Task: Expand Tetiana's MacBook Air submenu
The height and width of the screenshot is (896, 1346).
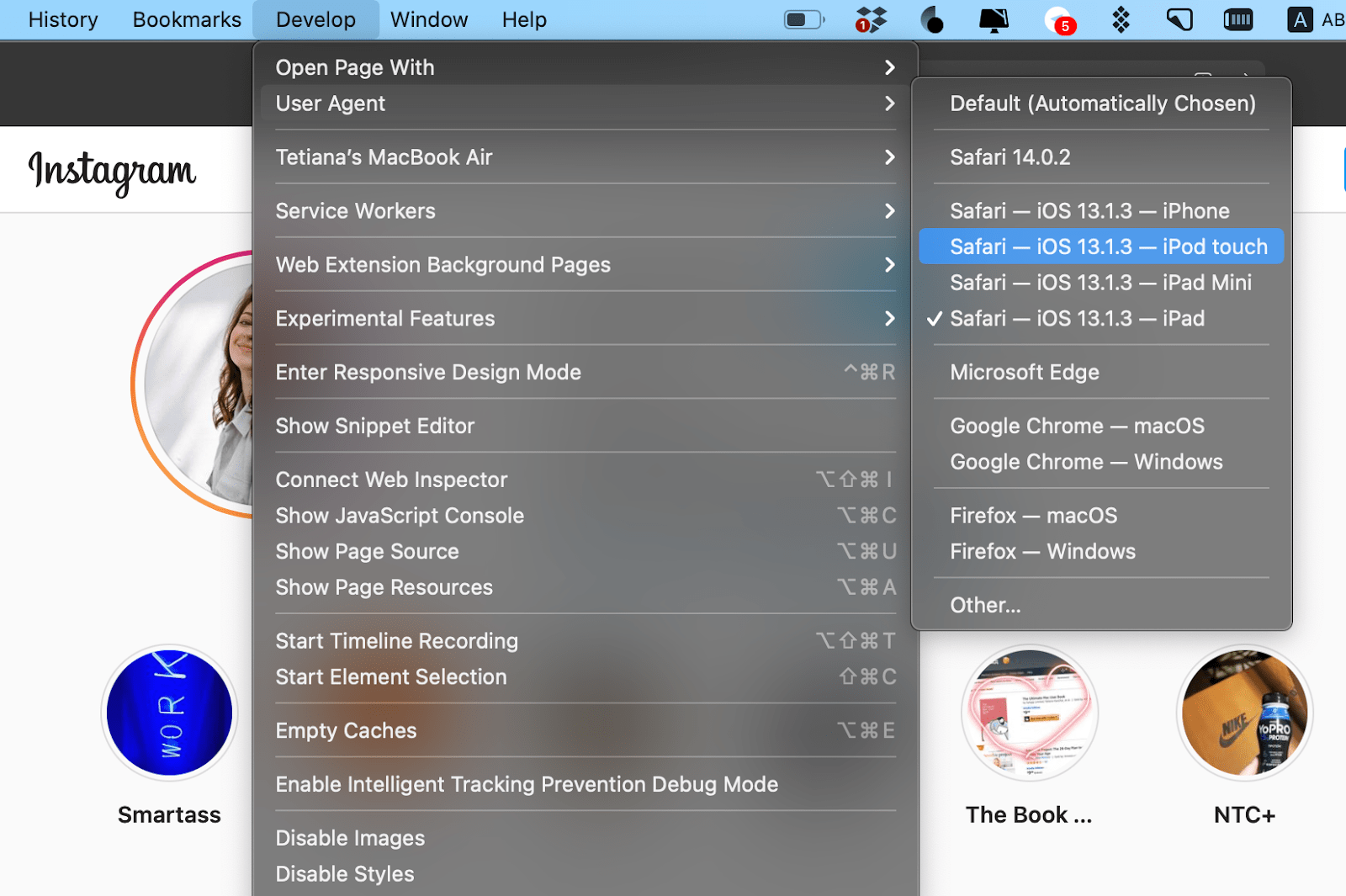Action: [586, 157]
